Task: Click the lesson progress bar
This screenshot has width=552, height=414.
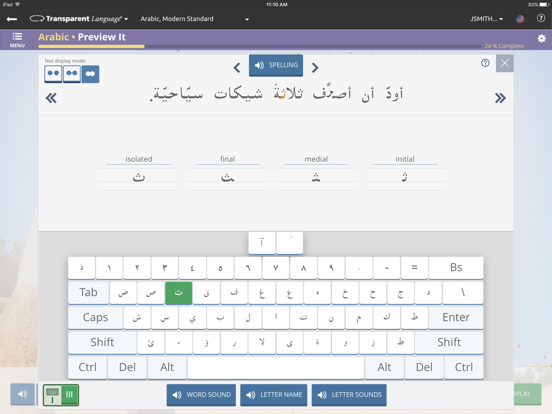Action: (259, 46)
